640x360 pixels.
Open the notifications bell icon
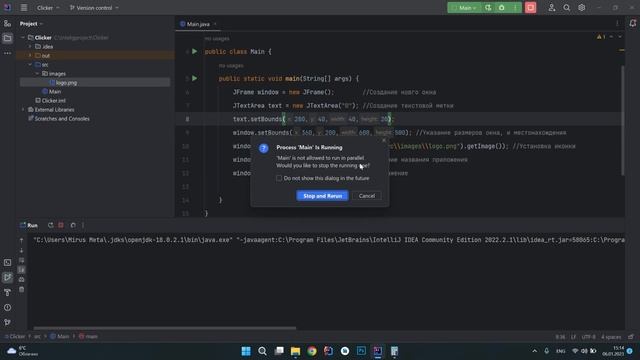633,23
